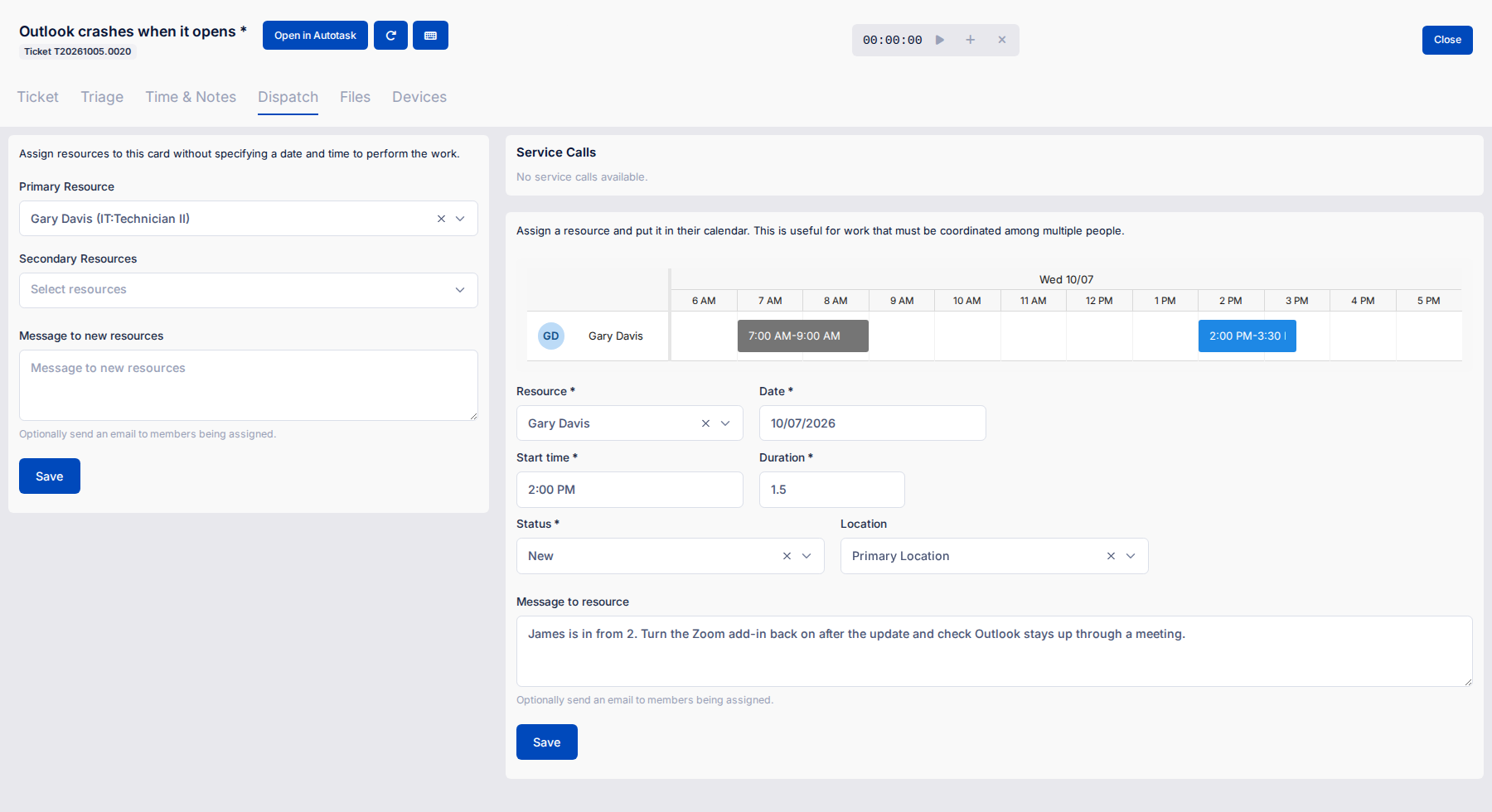Screen dimensions: 1492x812
Task: Focus the Message to new resources text area
Action: [249, 385]
